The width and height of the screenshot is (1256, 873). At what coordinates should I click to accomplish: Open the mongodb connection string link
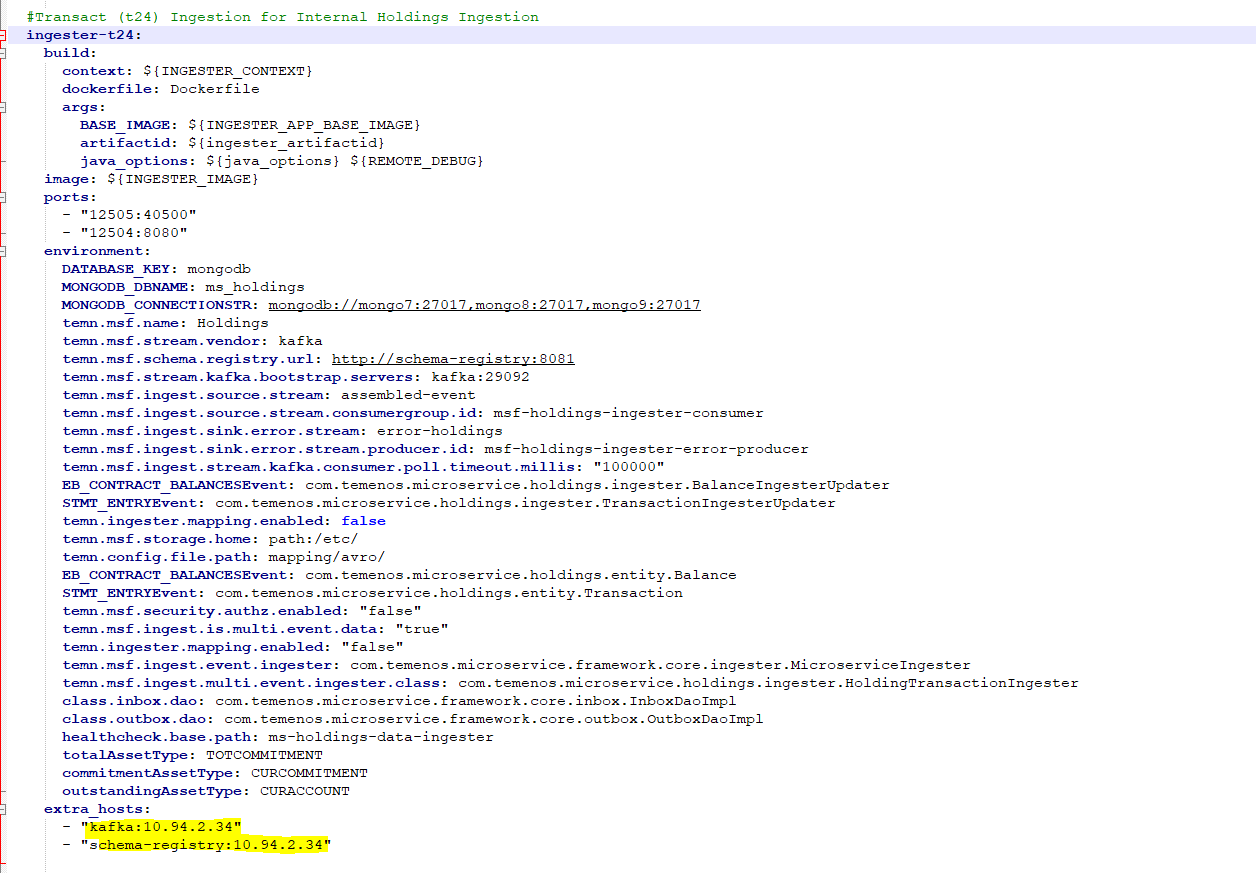[x=484, y=305]
